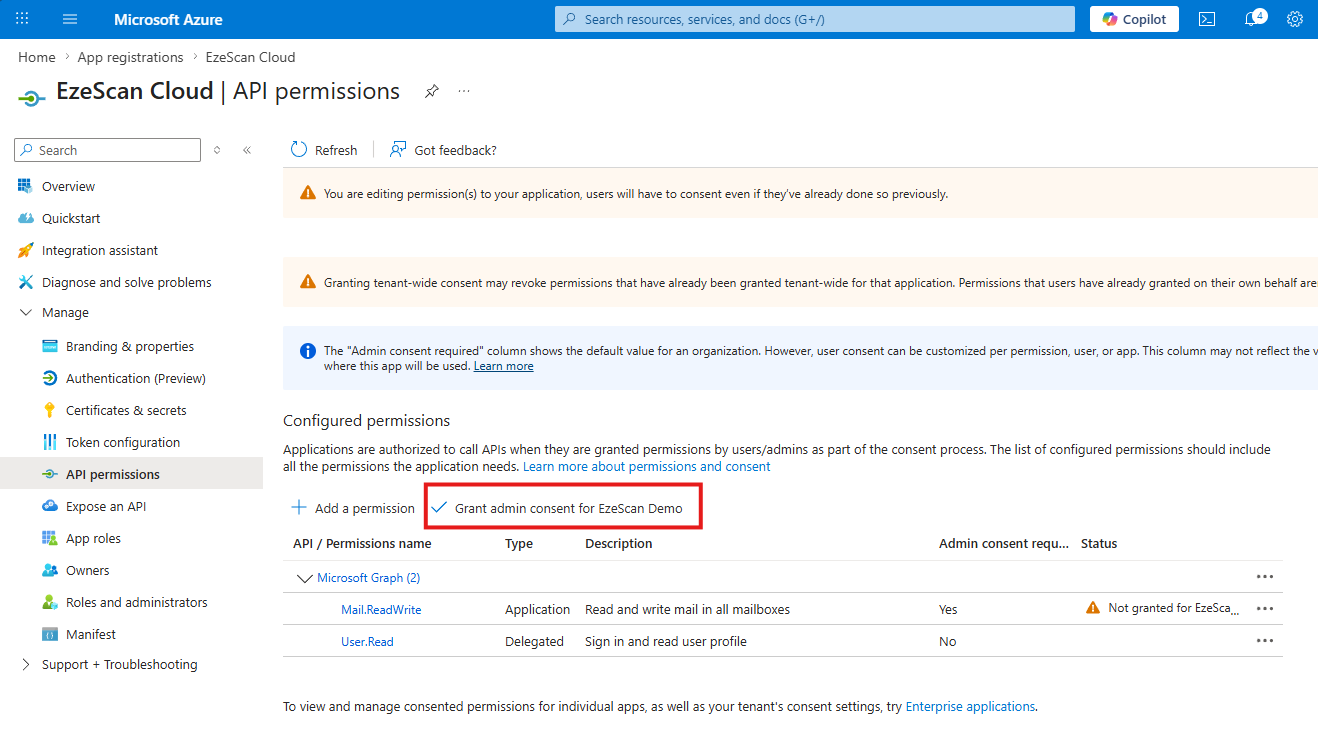Open the Microsoft Graph (2) link
Screen dimensions: 1318x730
[368, 578]
